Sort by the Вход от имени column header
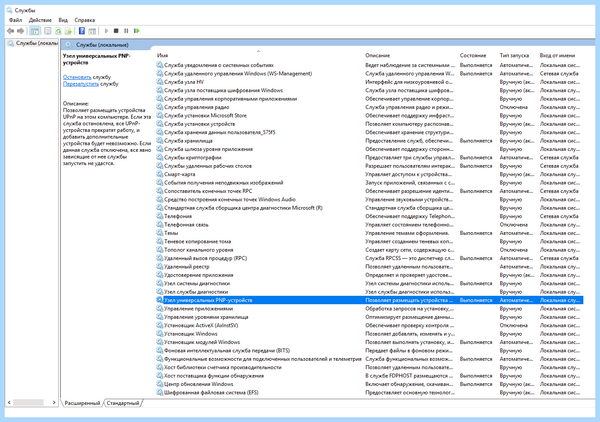The height and width of the screenshot is (422, 600). 560,55
